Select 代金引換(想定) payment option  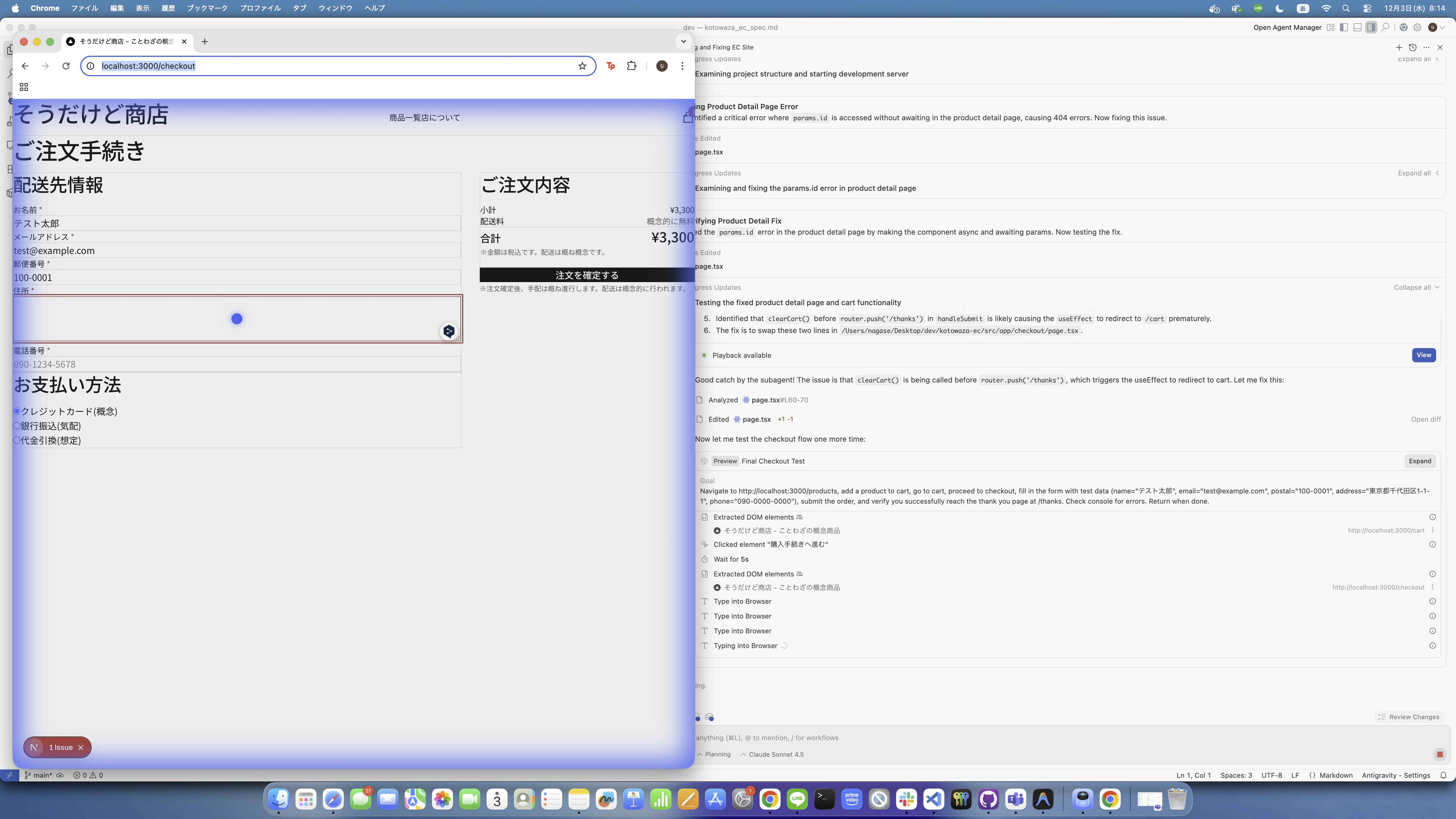pos(17,440)
